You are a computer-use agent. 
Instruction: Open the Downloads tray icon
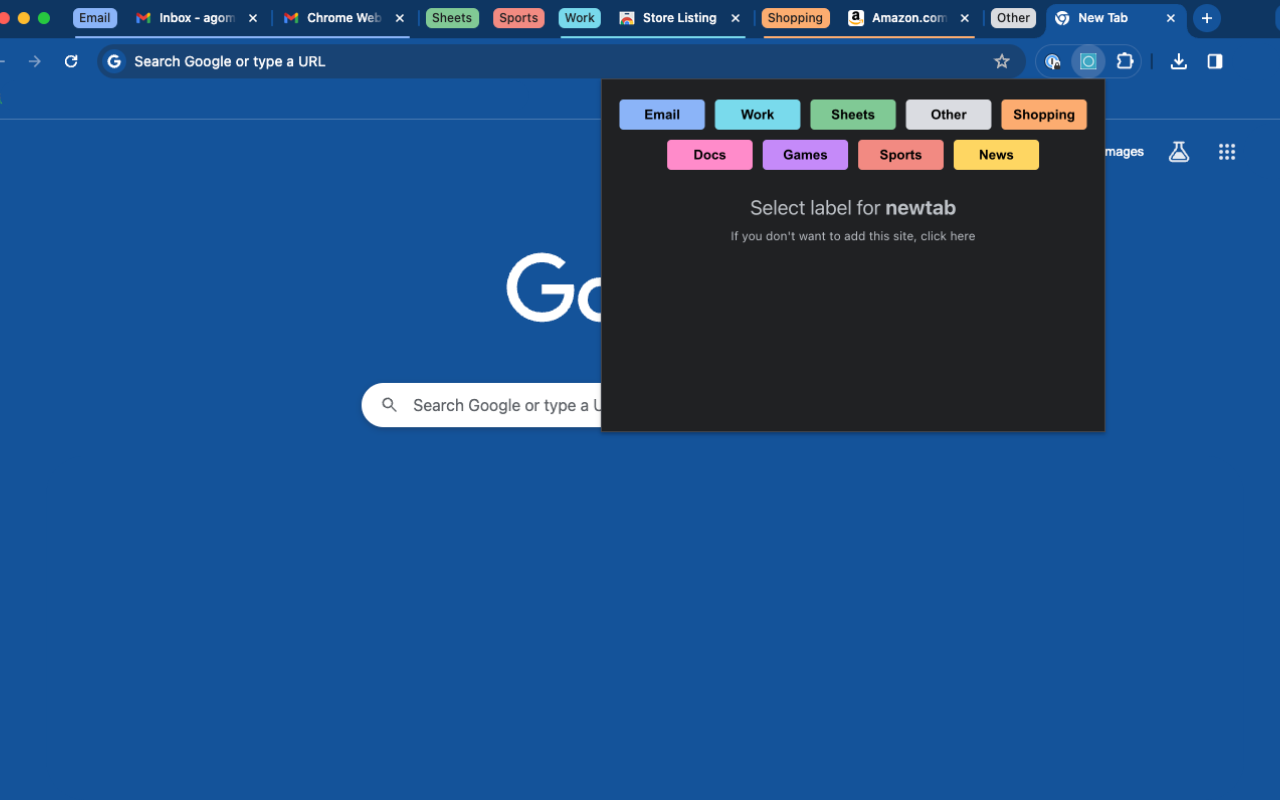coord(1178,61)
